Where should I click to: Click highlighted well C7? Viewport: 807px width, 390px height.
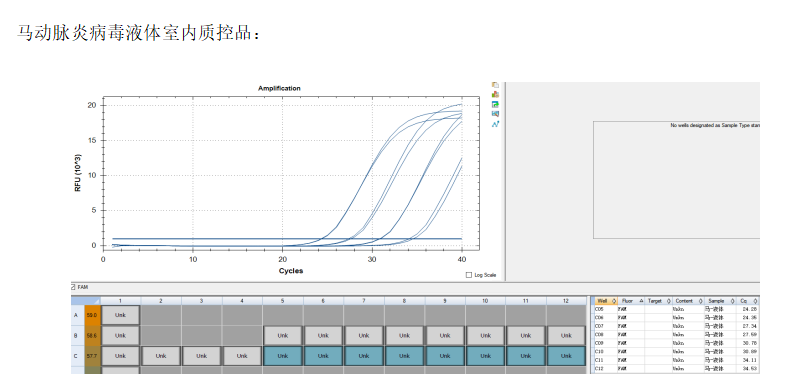pos(364,356)
